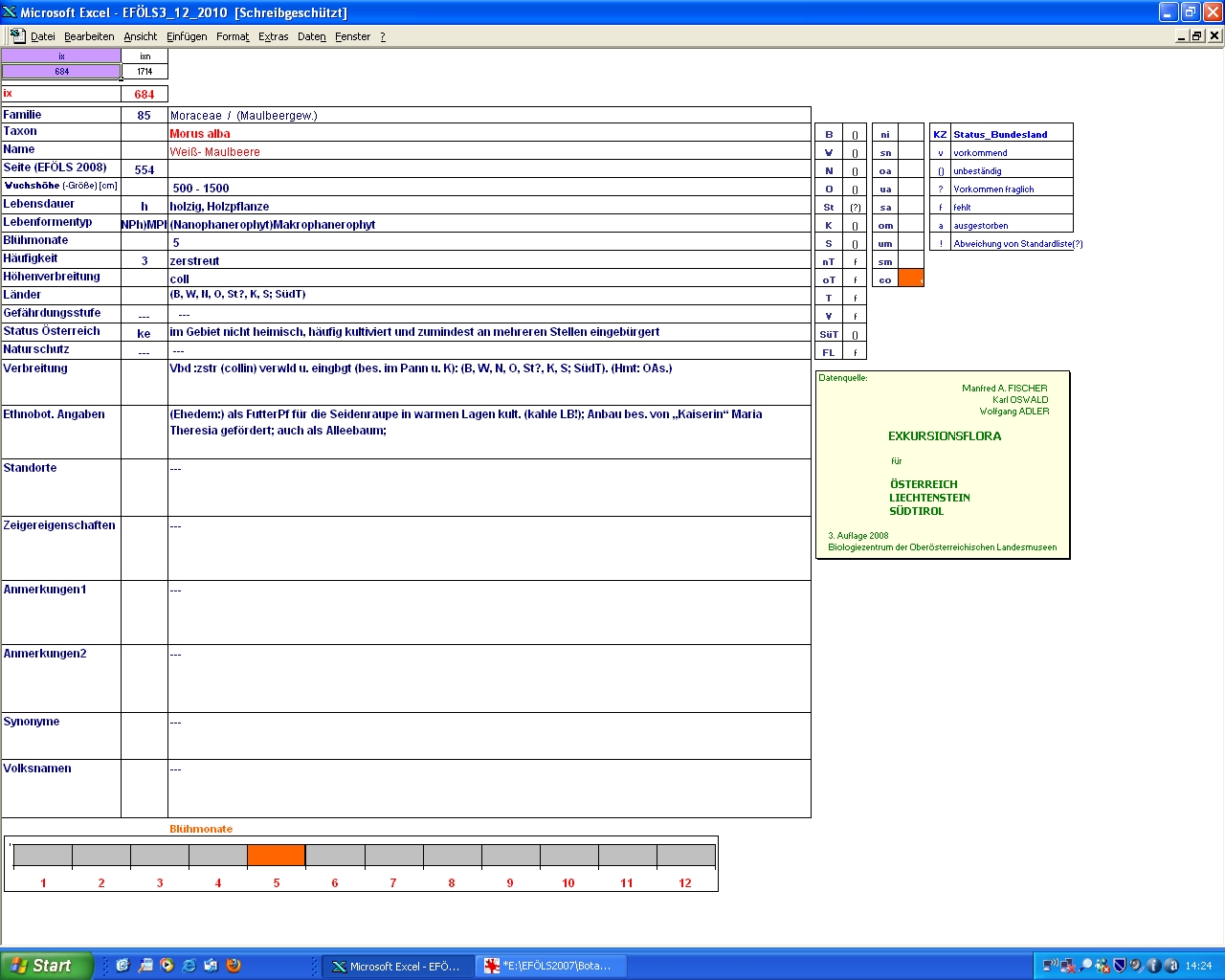Select the 'Familie' label cell

61,115
